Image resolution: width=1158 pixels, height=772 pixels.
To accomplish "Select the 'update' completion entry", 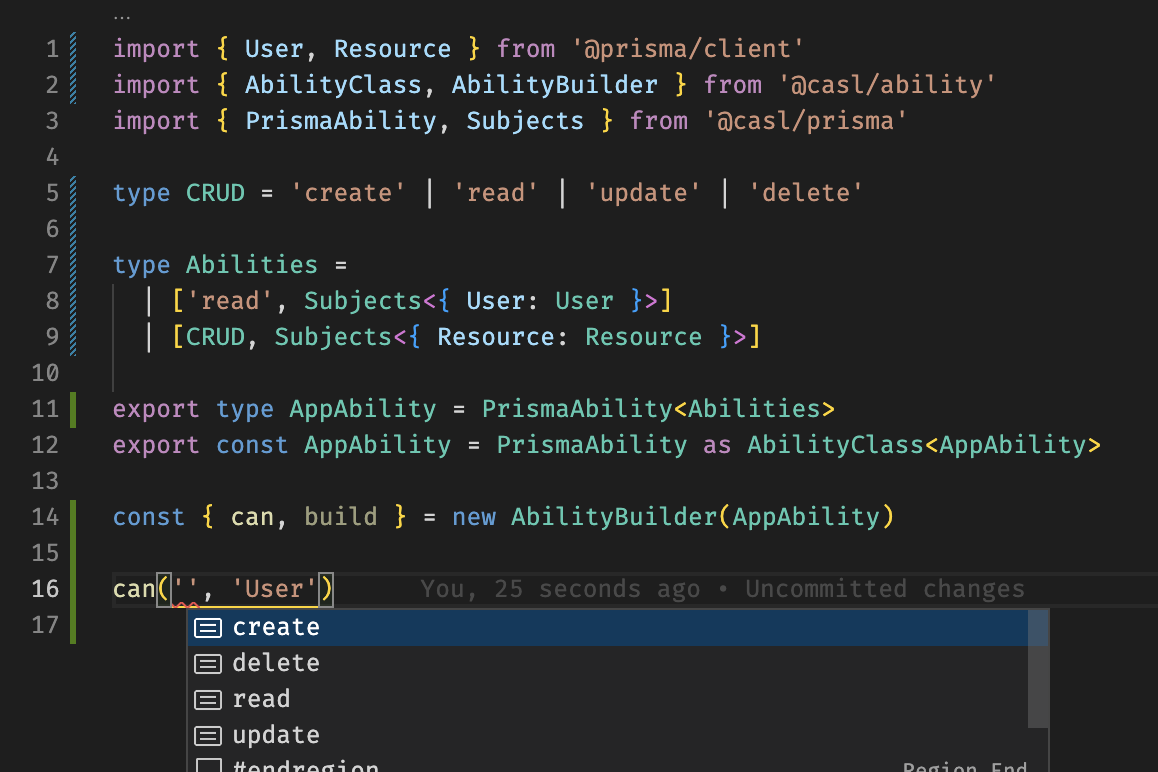I will (x=276, y=735).
